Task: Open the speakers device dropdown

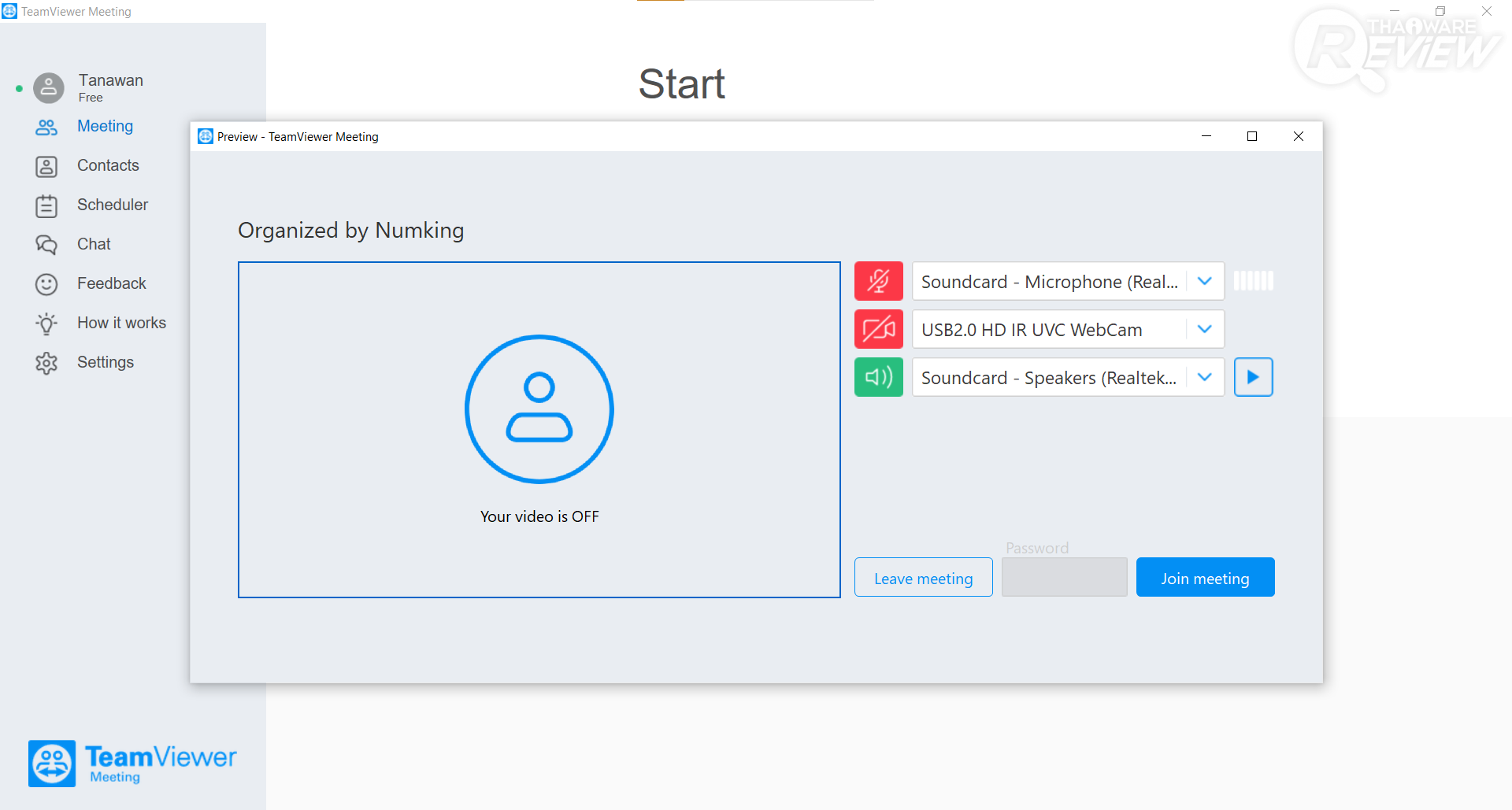Action: click(x=1068, y=377)
